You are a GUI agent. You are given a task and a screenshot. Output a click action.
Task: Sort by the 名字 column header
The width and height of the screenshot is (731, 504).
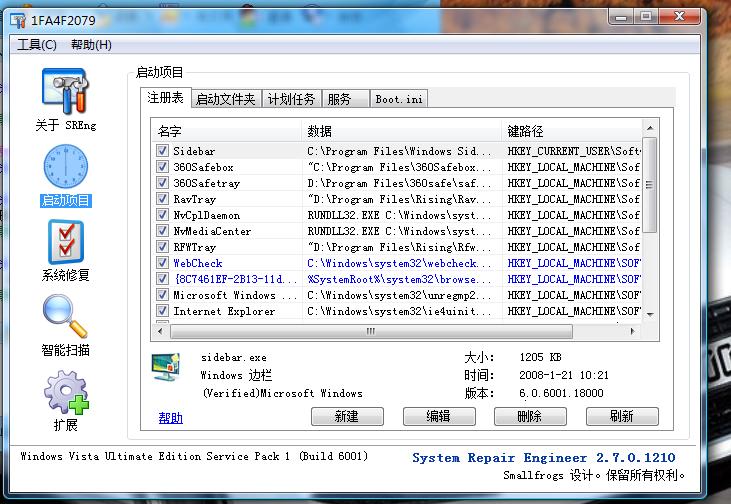tap(227, 131)
